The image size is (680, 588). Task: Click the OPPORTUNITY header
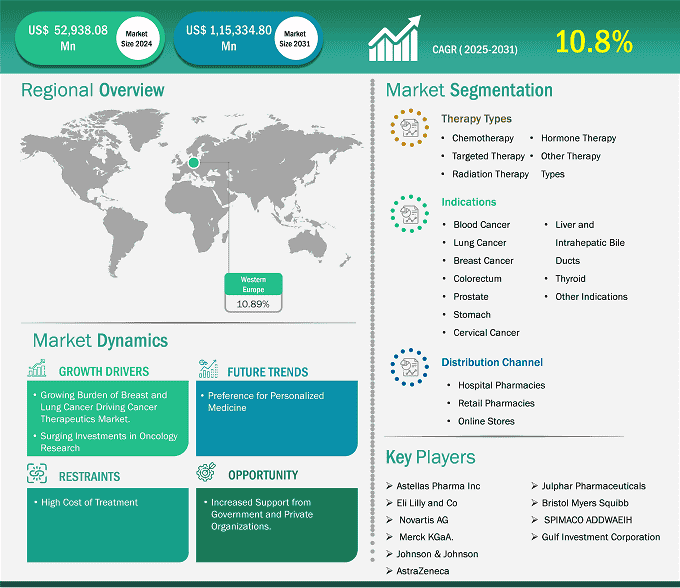263,475
